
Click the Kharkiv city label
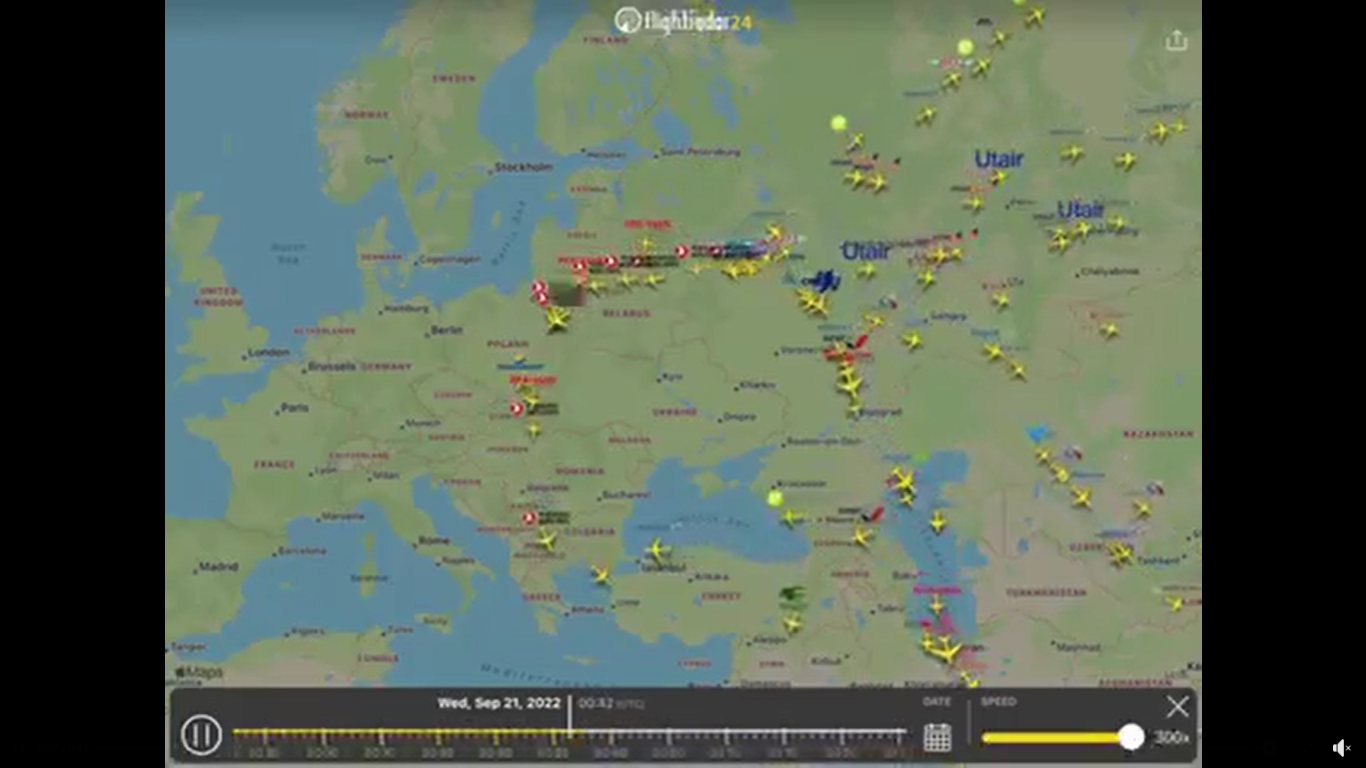[757, 384]
